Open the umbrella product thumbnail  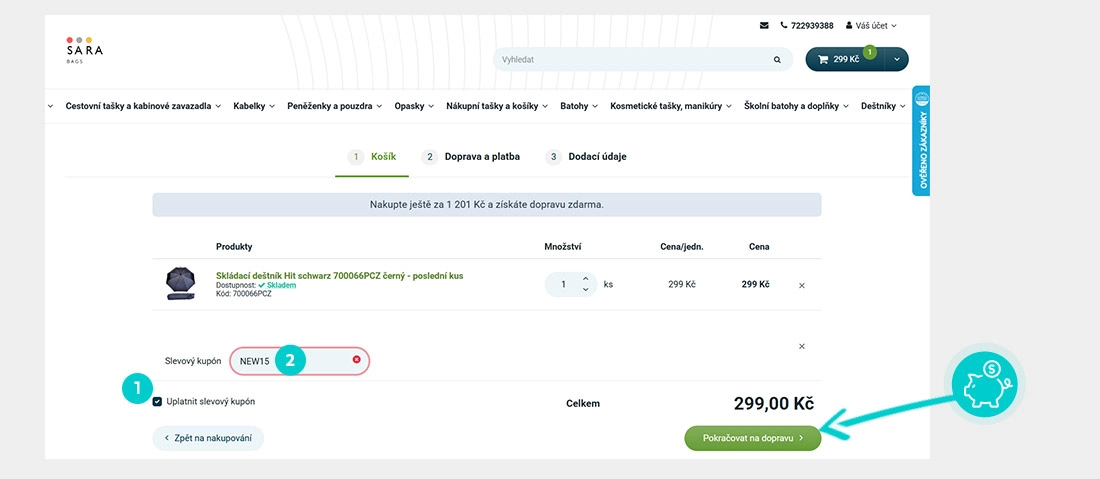pos(180,283)
